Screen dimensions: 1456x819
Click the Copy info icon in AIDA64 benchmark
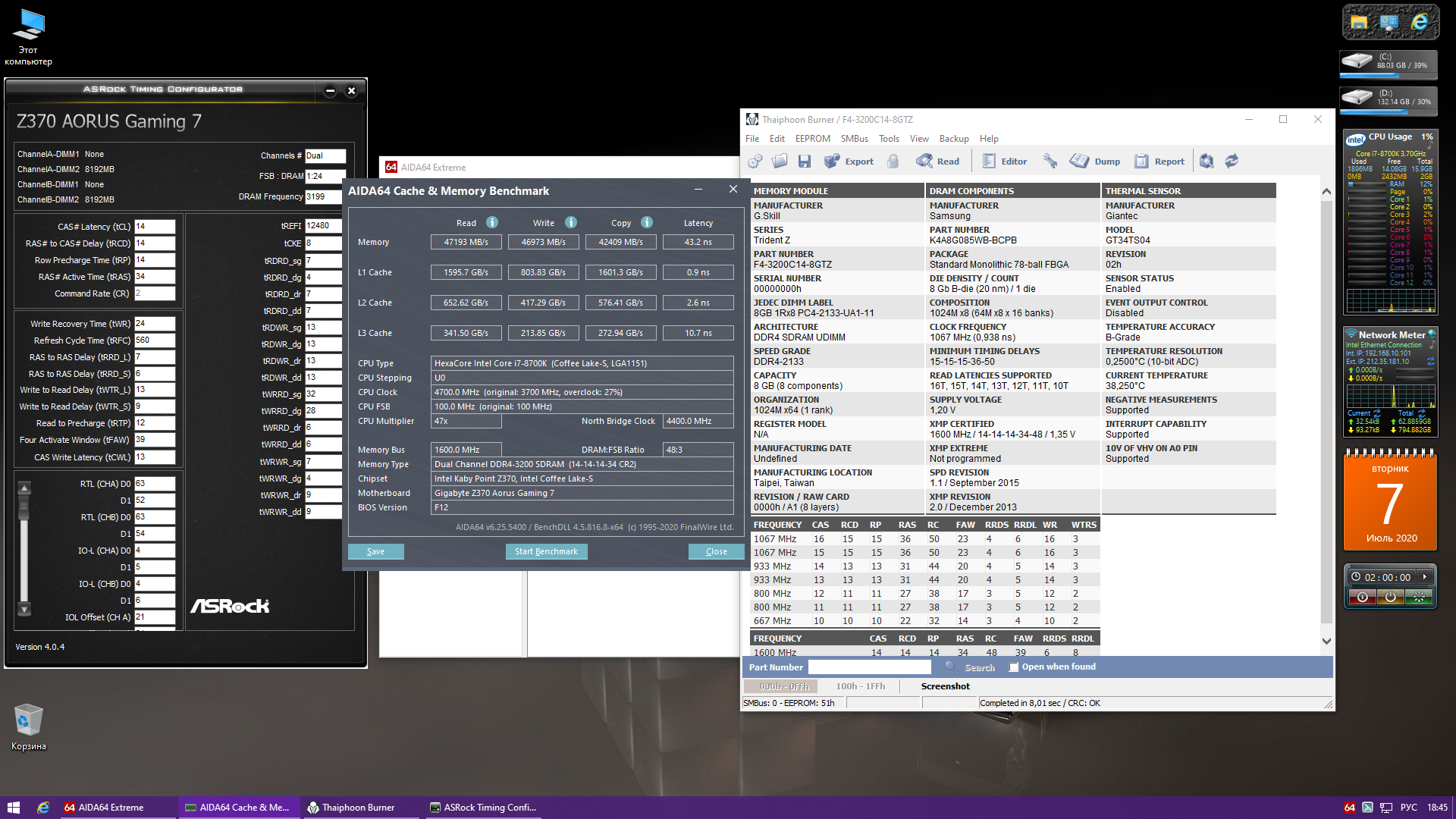(x=647, y=222)
